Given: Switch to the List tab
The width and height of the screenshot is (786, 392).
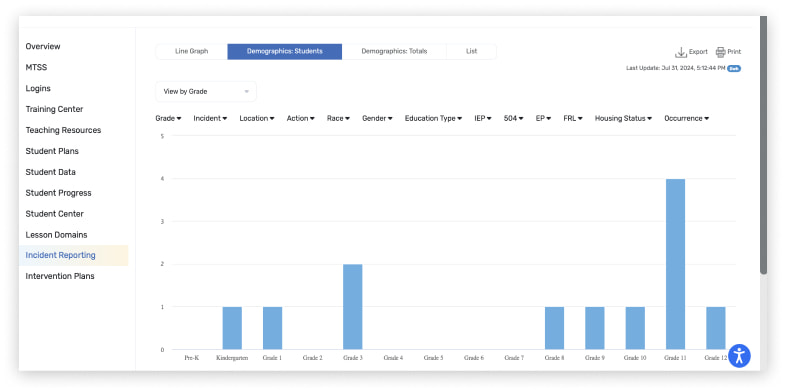Looking at the screenshot, I should 471,52.
